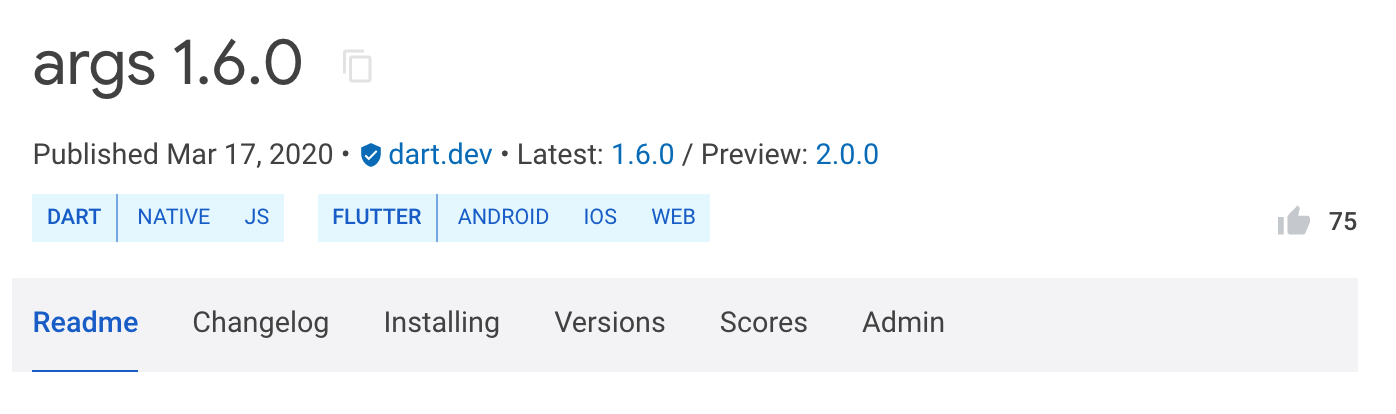Click the WEB platform tag
The height and width of the screenshot is (414, 1396).
point(673,217)
